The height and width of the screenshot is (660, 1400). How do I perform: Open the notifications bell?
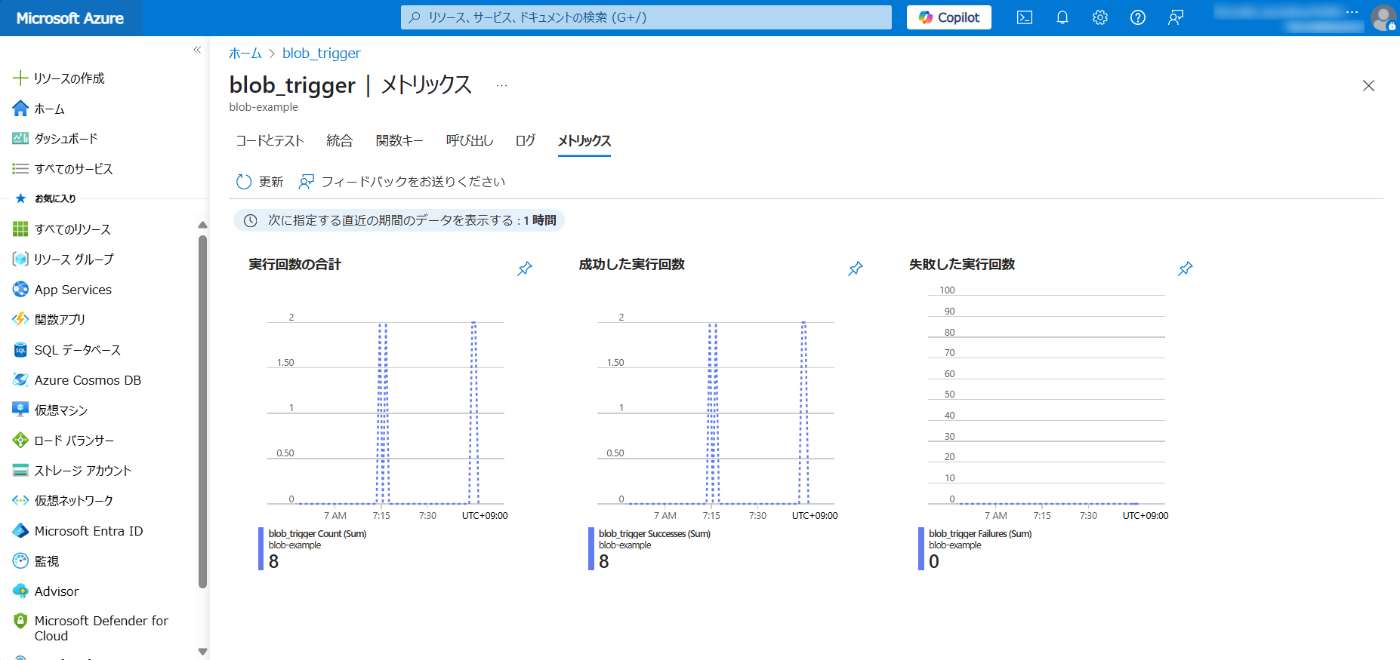(1062, 17)
